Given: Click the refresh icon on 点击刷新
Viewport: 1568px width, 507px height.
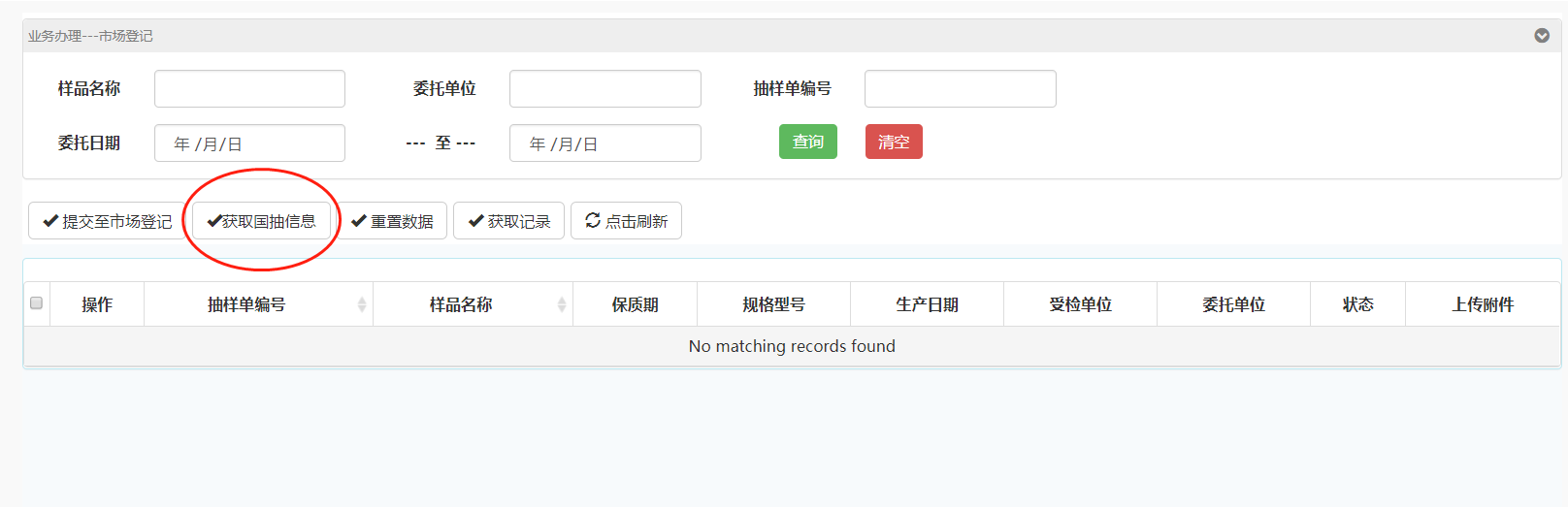Looking at the screenshot, I should click(593, 220).
